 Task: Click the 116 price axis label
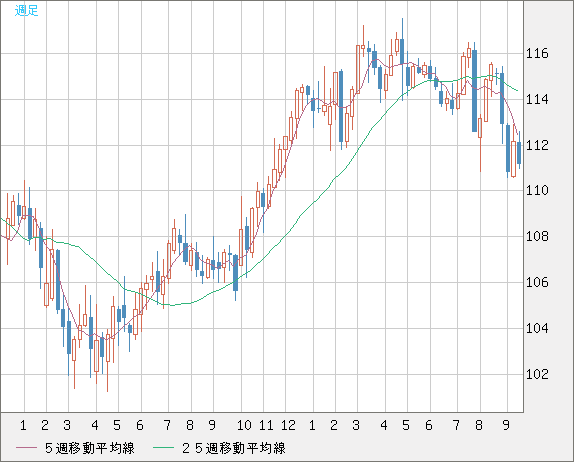tap(537, 54)
